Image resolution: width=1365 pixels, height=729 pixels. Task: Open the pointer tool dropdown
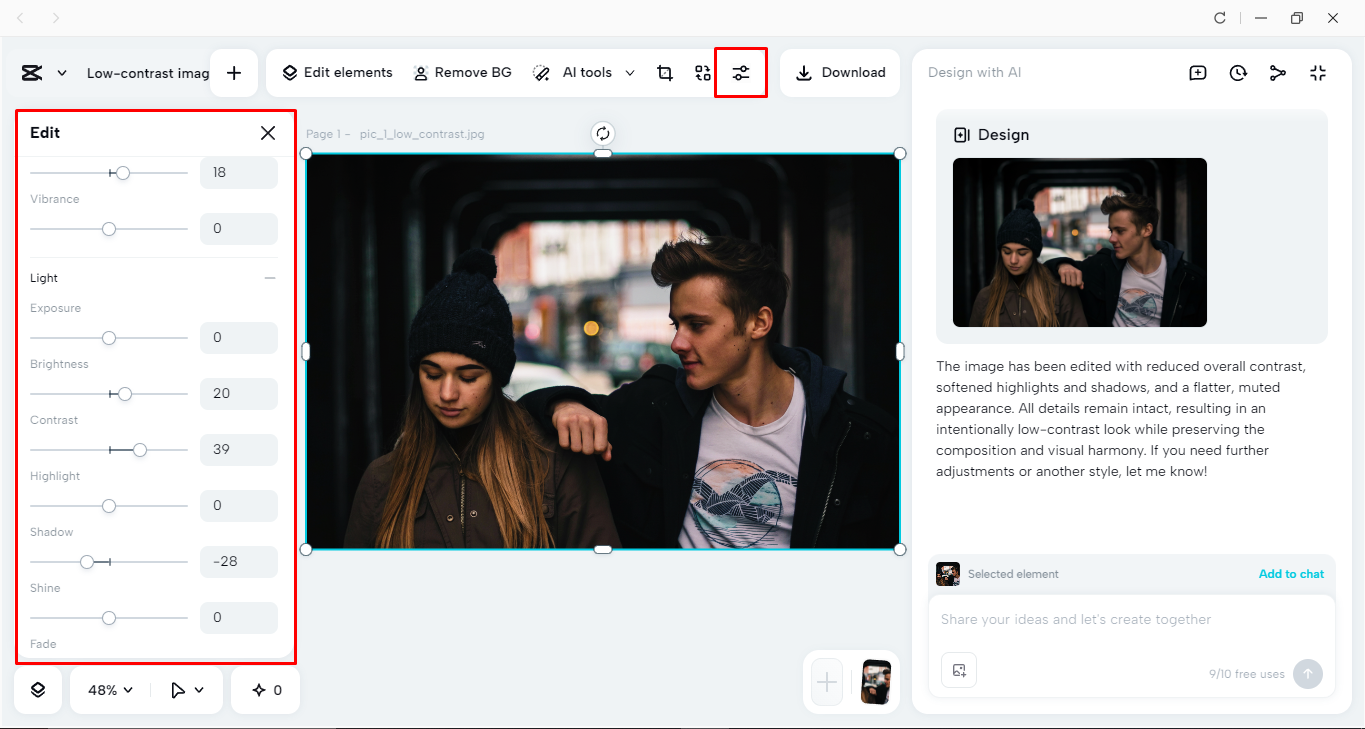click(x=187, y=690)
